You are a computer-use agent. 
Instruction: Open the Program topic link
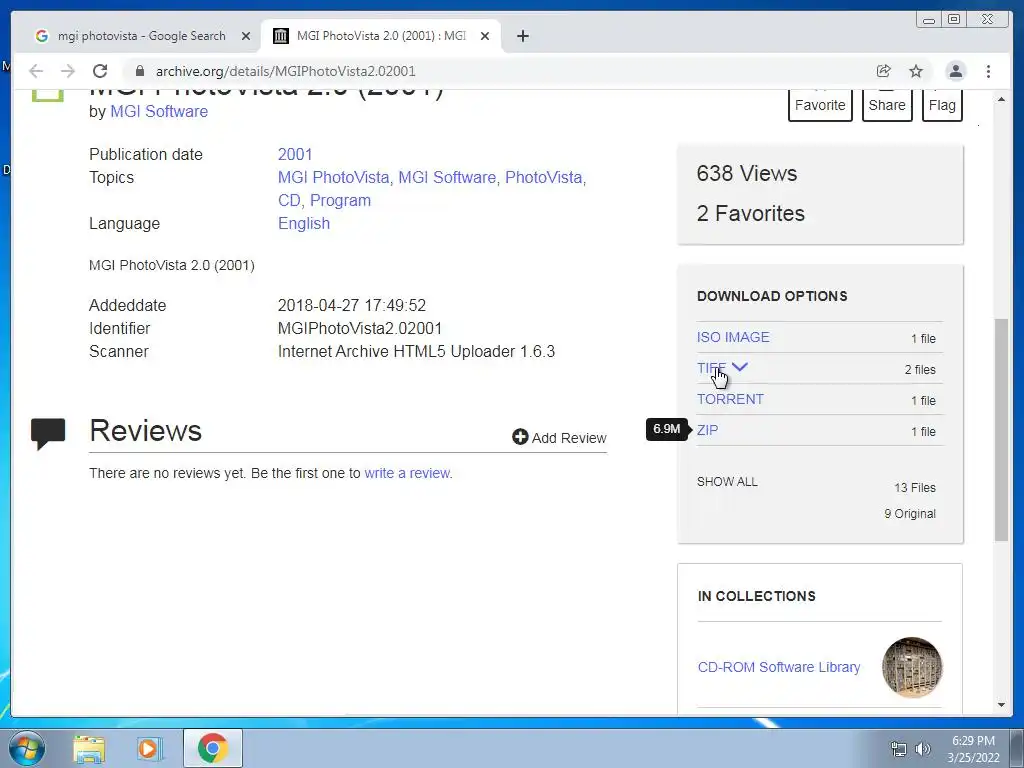tap(340, 200)
